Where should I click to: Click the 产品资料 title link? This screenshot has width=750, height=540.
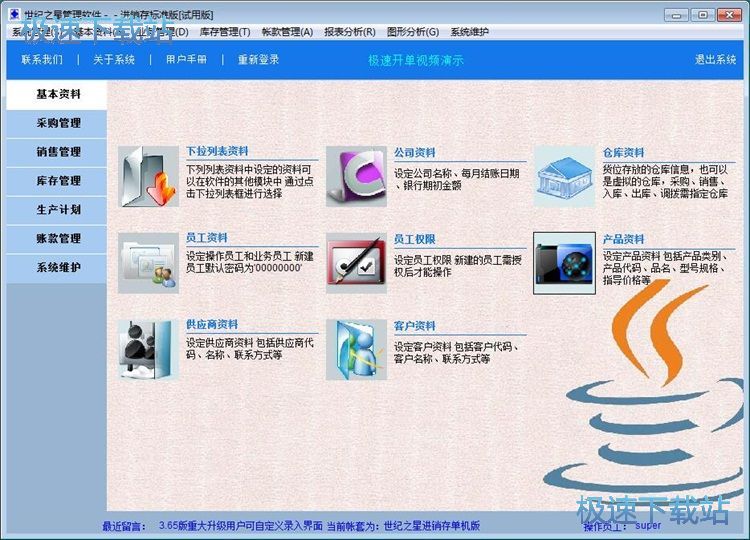pyautogui.click(x=623, y=239)
